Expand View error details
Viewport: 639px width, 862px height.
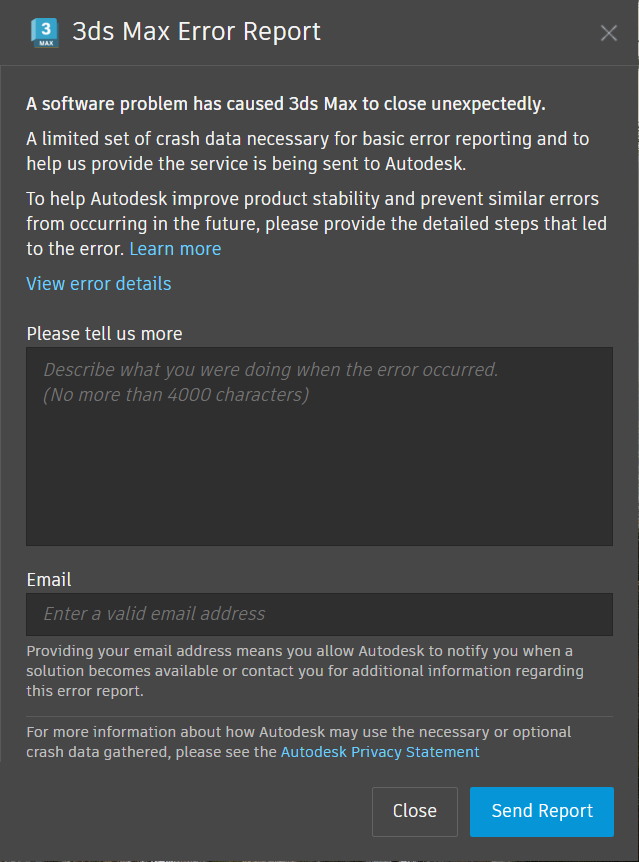99,284
